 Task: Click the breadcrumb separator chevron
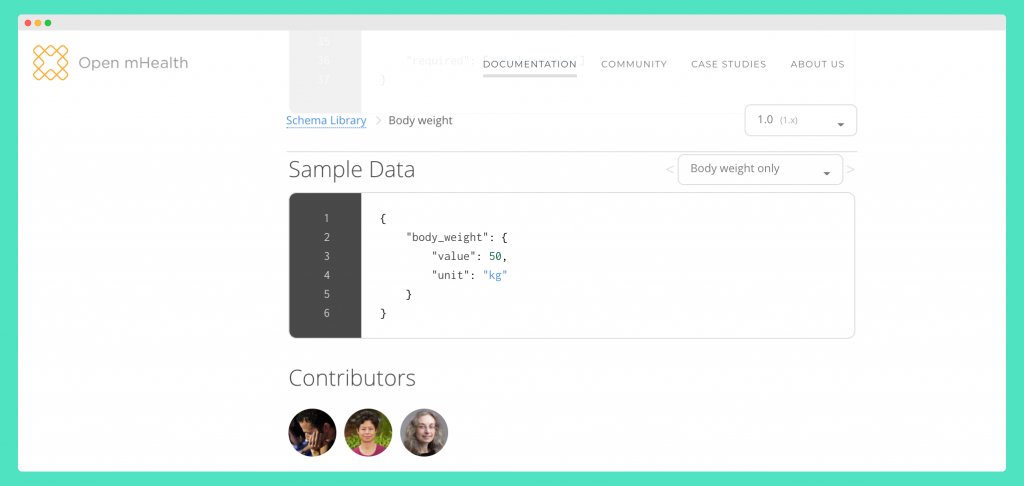[x=378, y=121]
